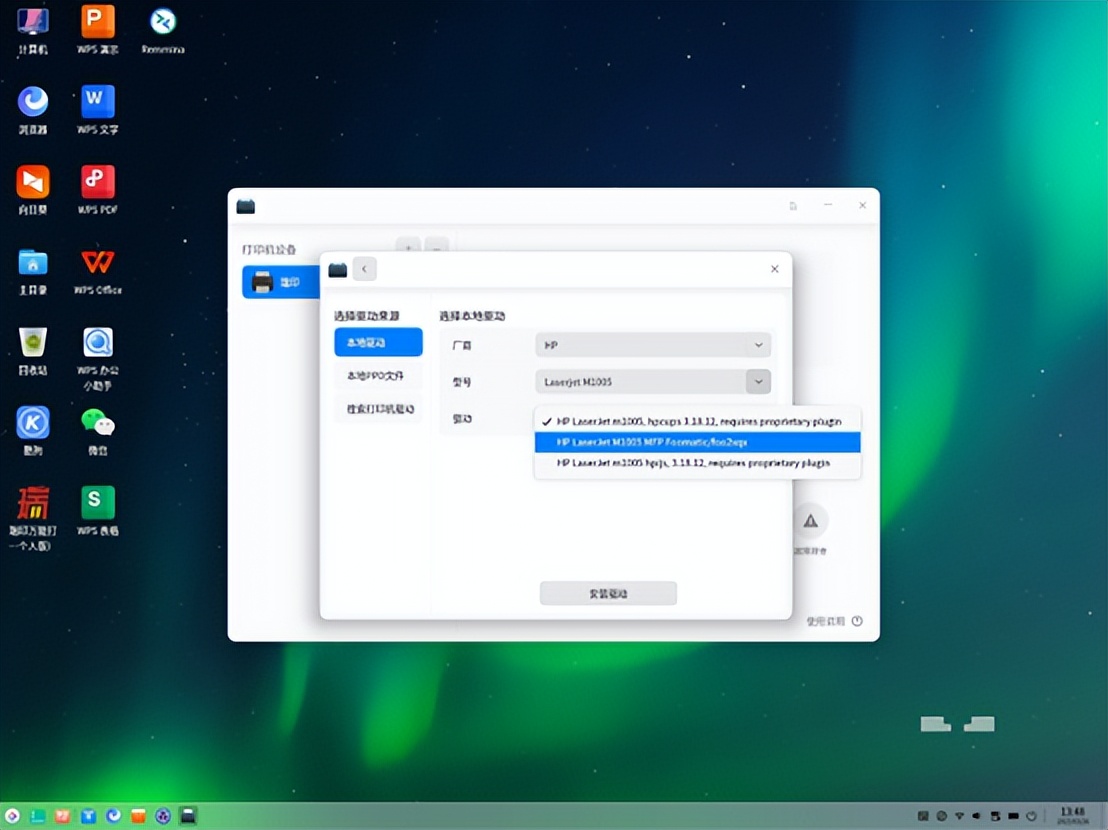Open the app launcher in the taskbar
Viewport: 1108px width, 830px height.
(x=10, y=816)
